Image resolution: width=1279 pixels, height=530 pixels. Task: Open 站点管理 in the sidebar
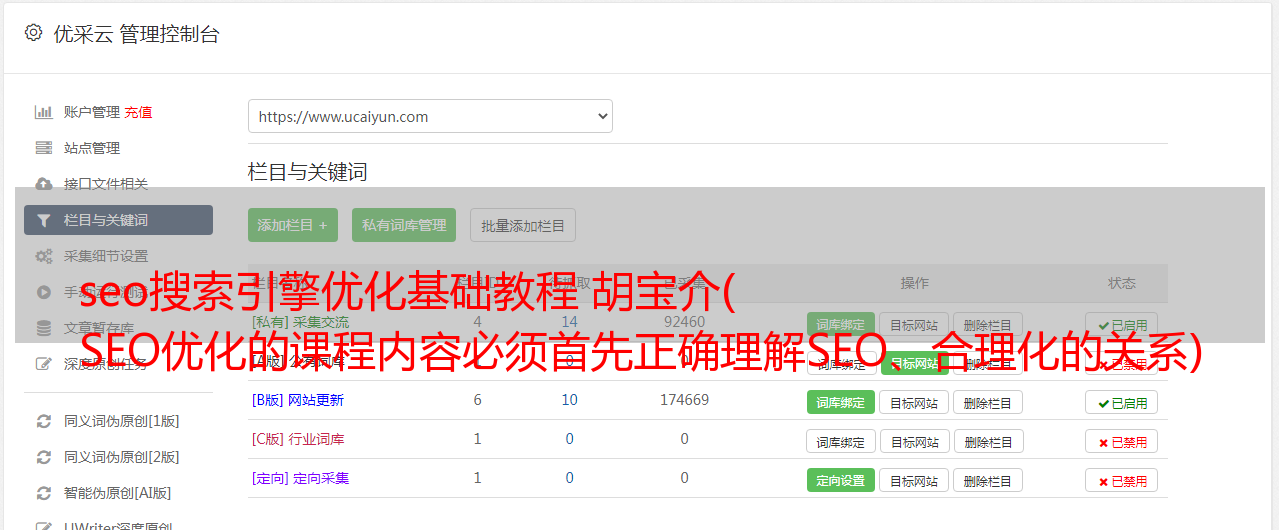coord(92,148)
